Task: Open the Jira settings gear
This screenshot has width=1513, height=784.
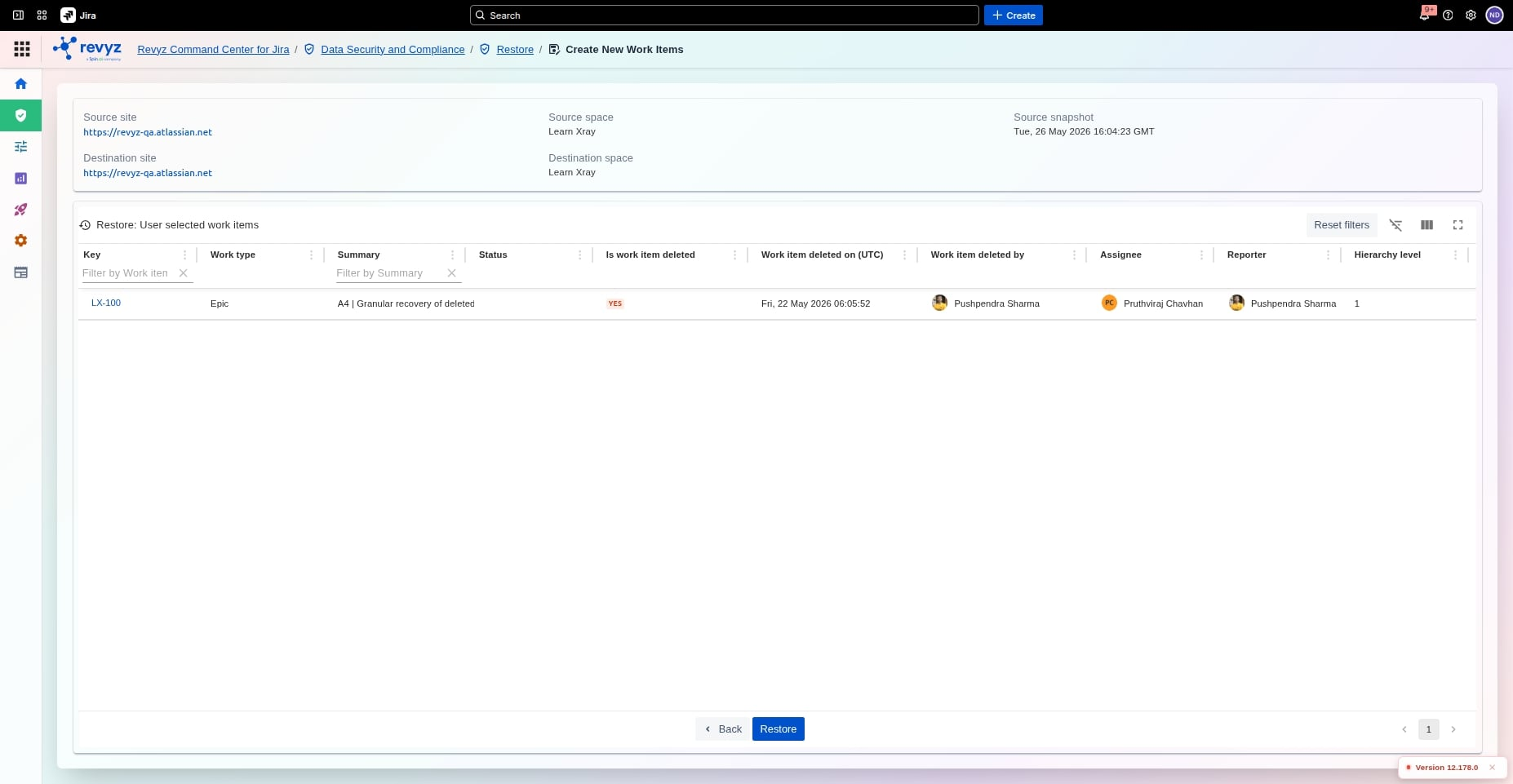Action: (x=1471, y=16)
